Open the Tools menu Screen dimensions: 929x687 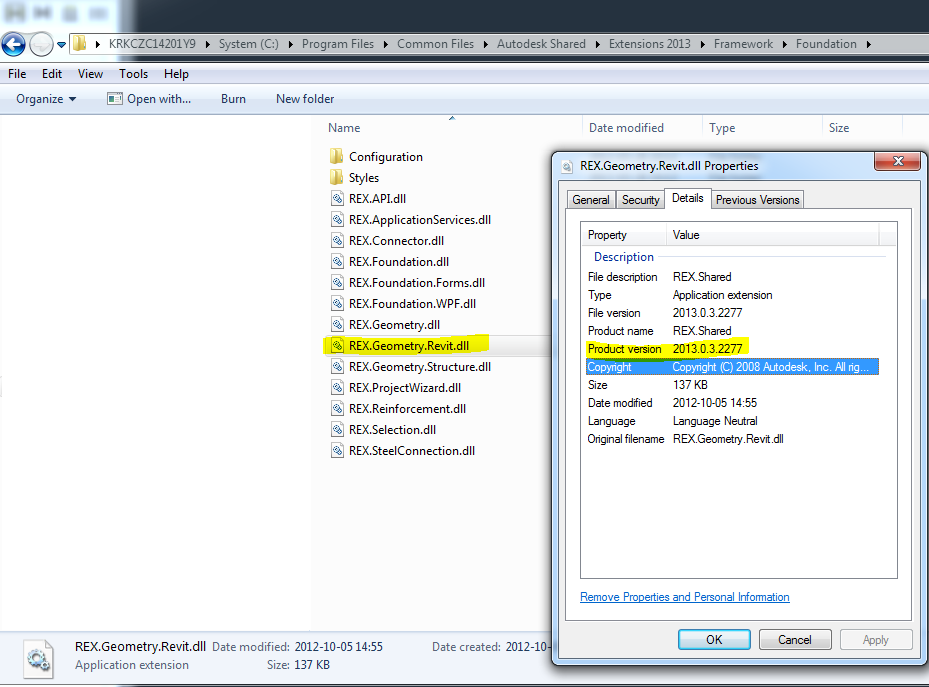click(x=133, y=73)
